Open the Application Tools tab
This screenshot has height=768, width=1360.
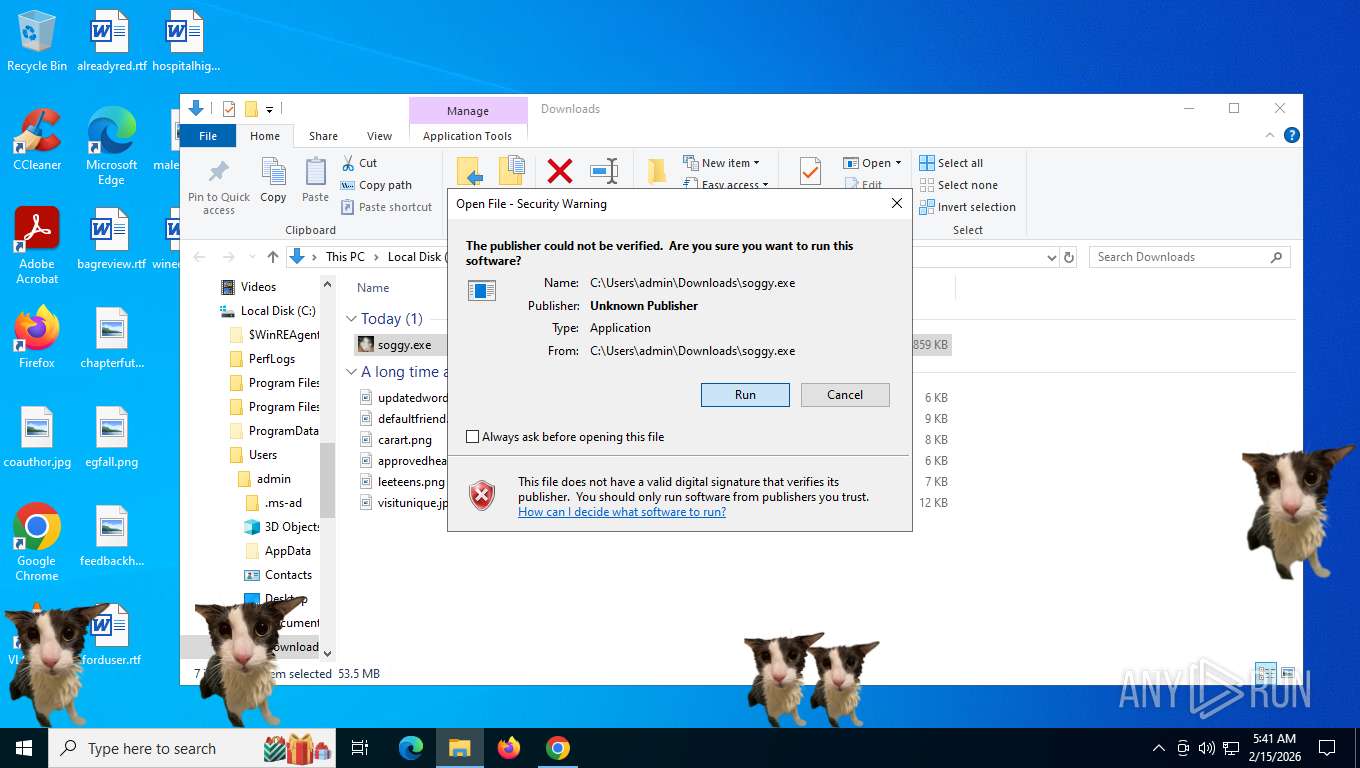click(467, 136)
